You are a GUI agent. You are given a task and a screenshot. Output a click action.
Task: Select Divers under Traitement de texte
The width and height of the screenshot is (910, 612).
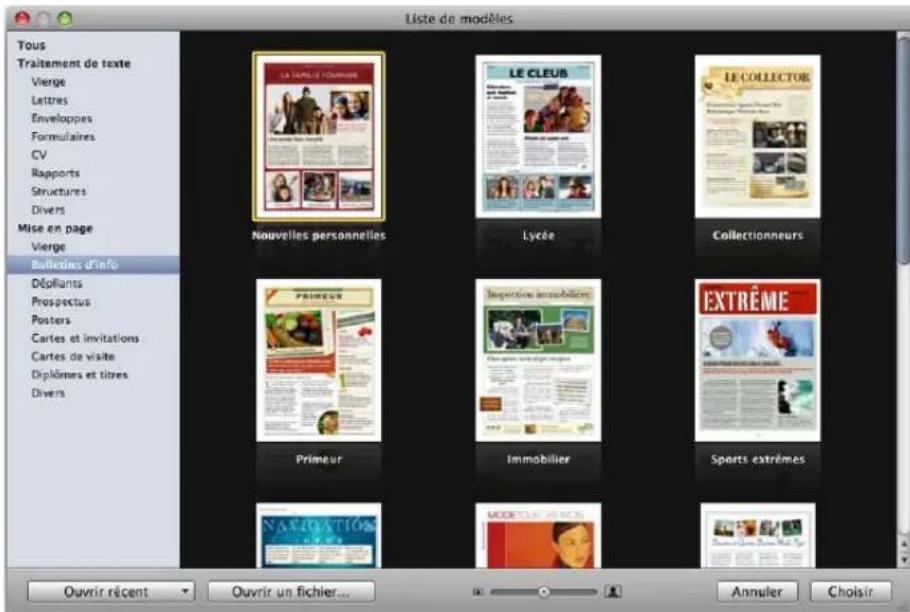pyautogui.click(x=48, y=210)
